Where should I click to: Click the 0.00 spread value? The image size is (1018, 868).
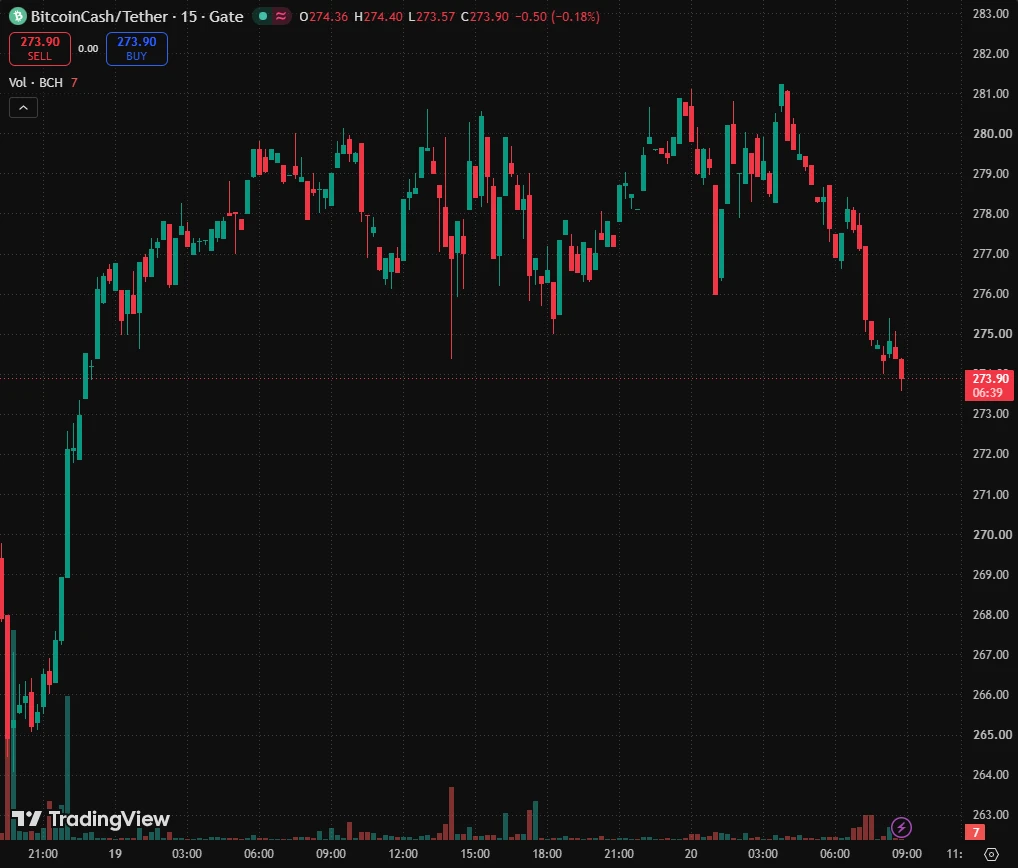tap(88, 49)
